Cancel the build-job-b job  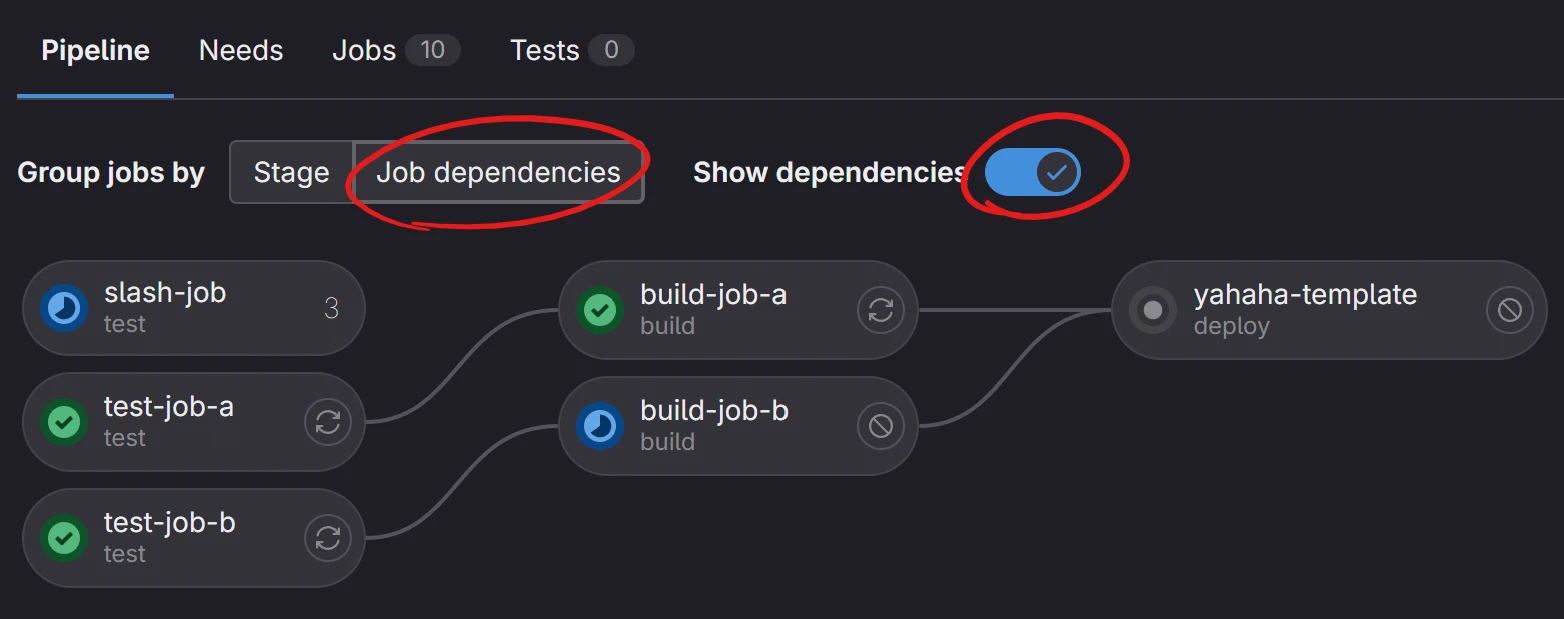tap(881, 426)
